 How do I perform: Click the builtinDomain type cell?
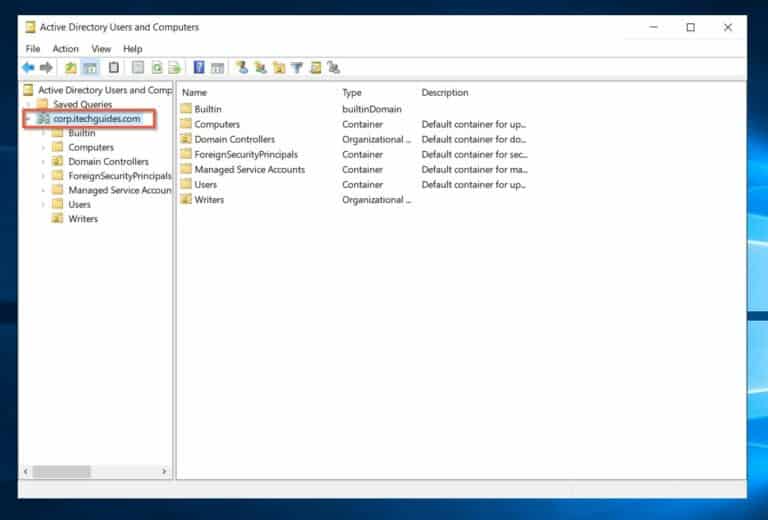point(372,109)
